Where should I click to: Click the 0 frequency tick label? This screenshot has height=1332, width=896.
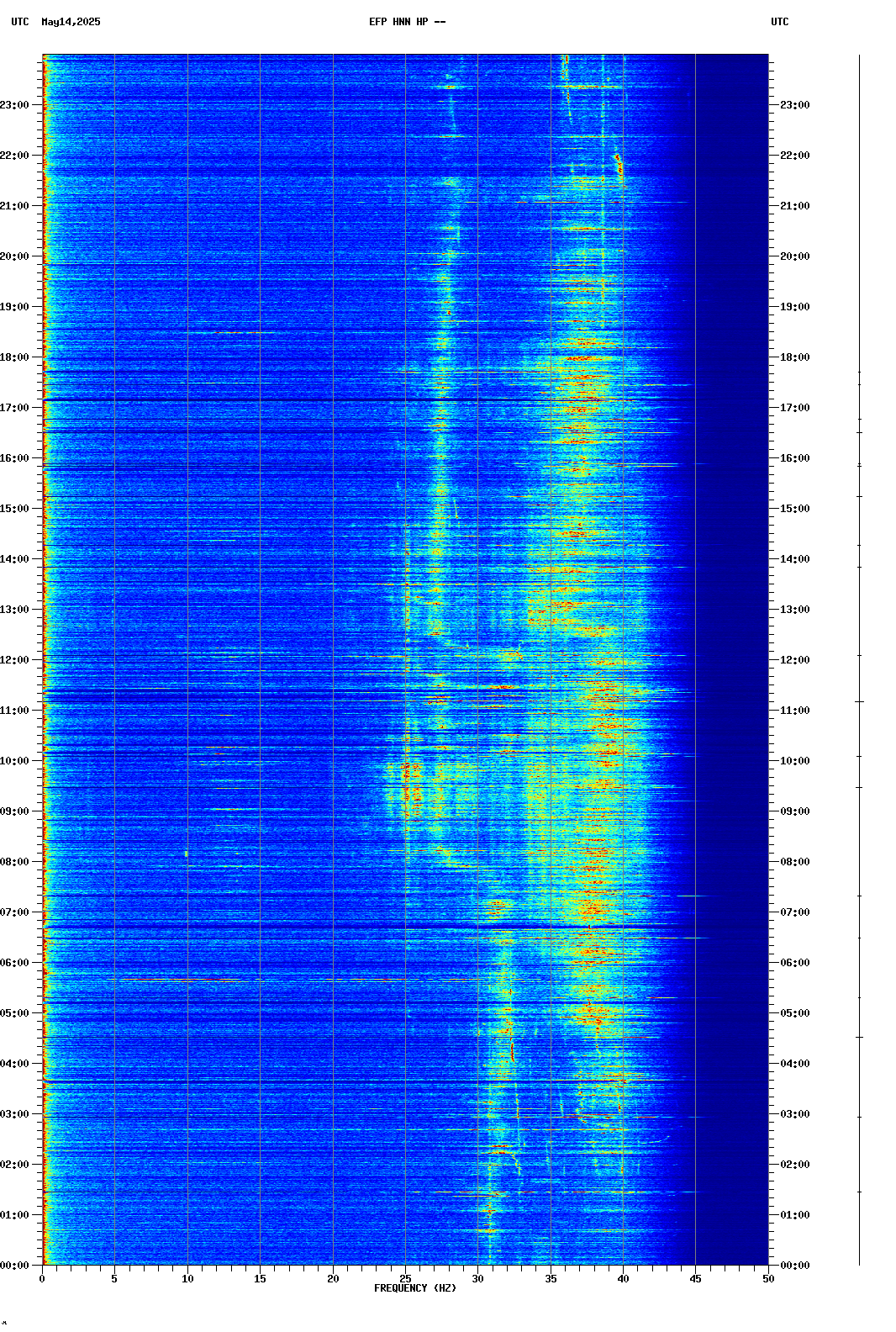click(x=42, y=1279)
